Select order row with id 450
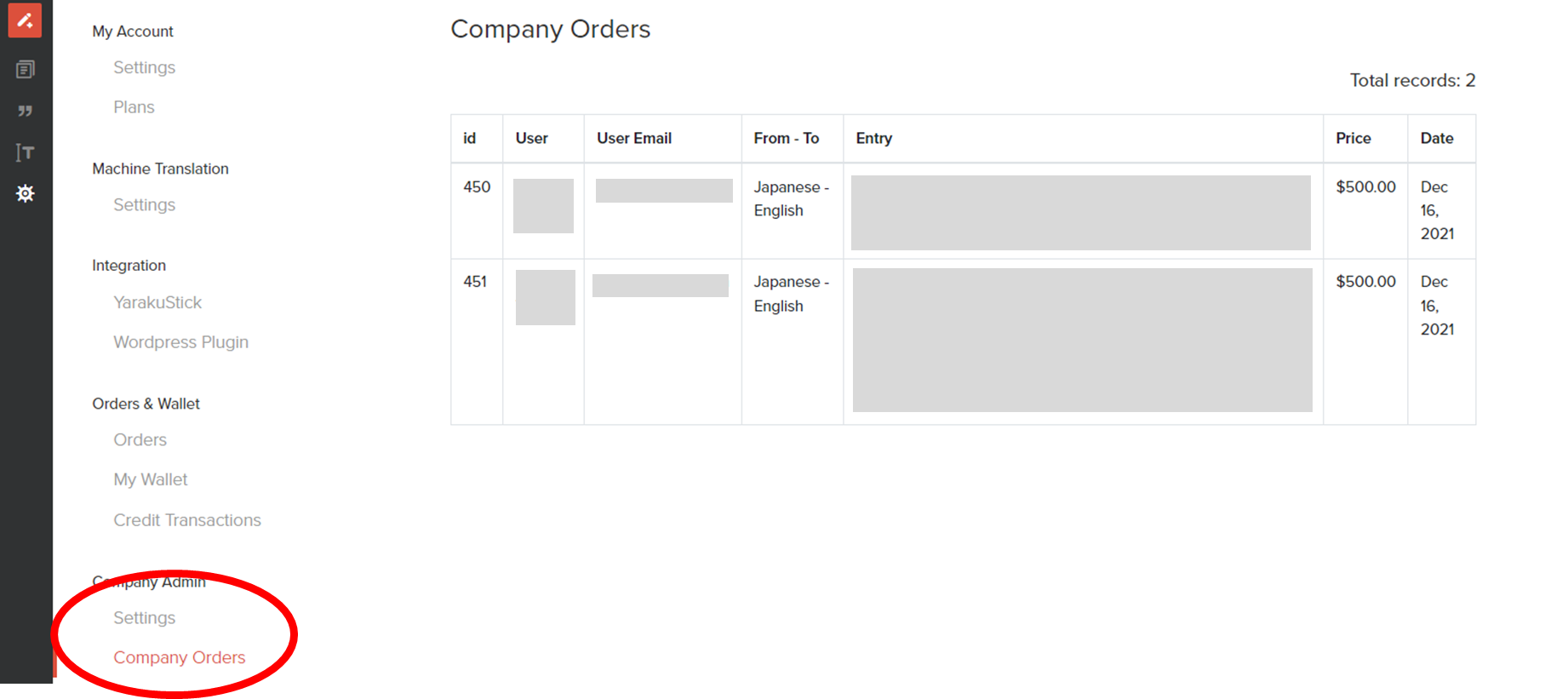Screen dimensions: 1568x699 tap(963, 211)
